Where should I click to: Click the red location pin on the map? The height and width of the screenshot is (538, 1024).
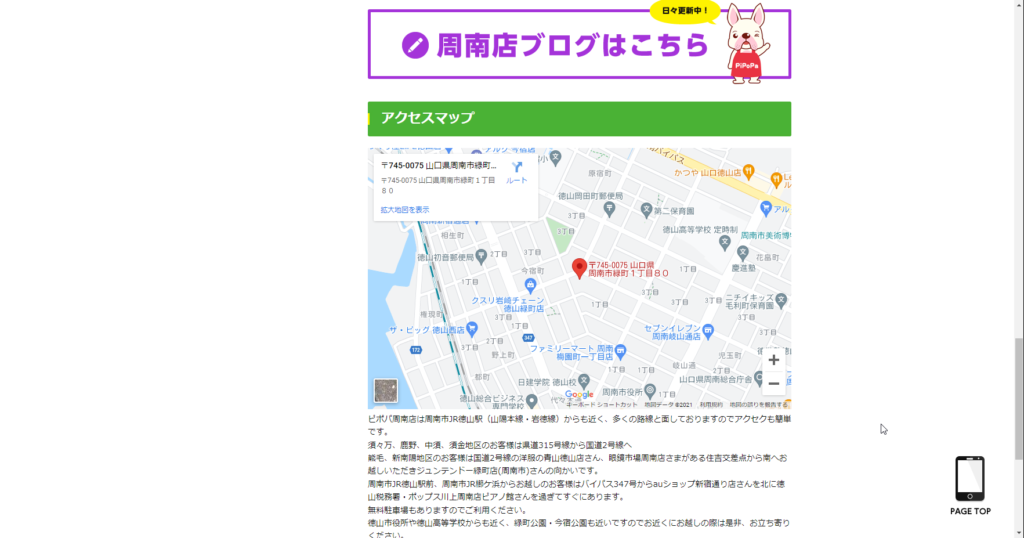(579, 268)
